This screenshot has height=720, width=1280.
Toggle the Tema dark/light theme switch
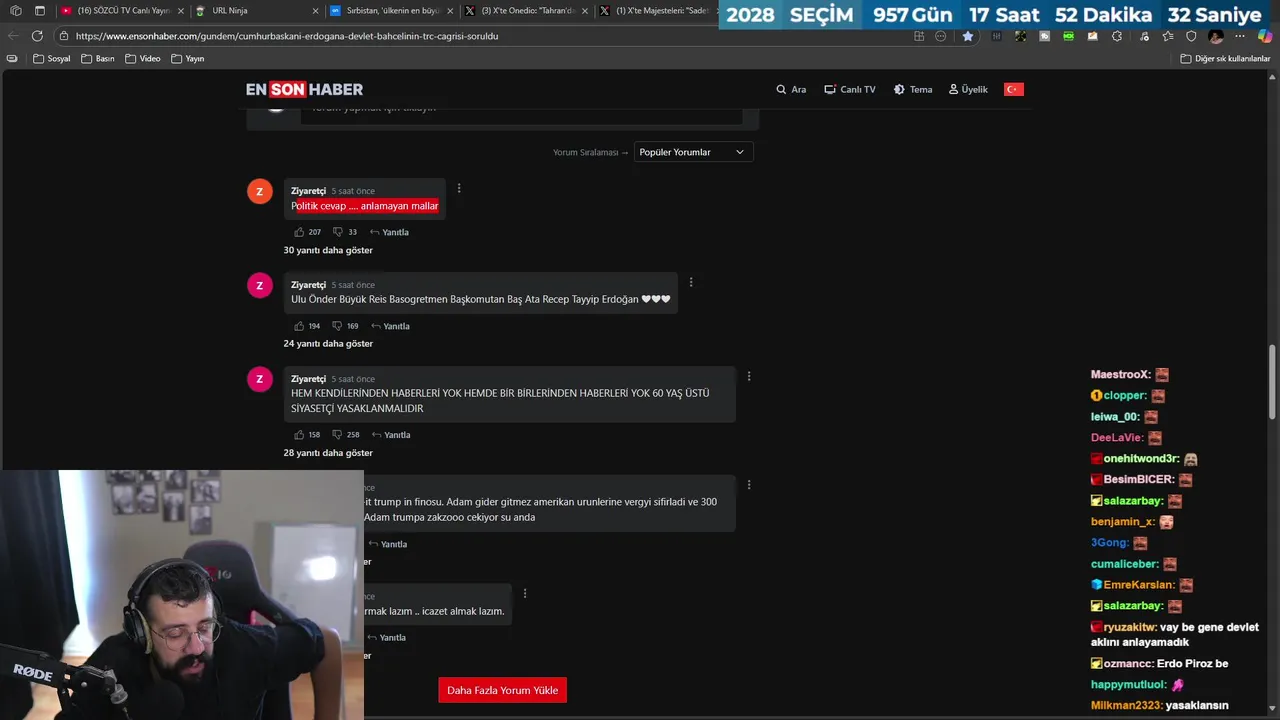pos(913,89)
